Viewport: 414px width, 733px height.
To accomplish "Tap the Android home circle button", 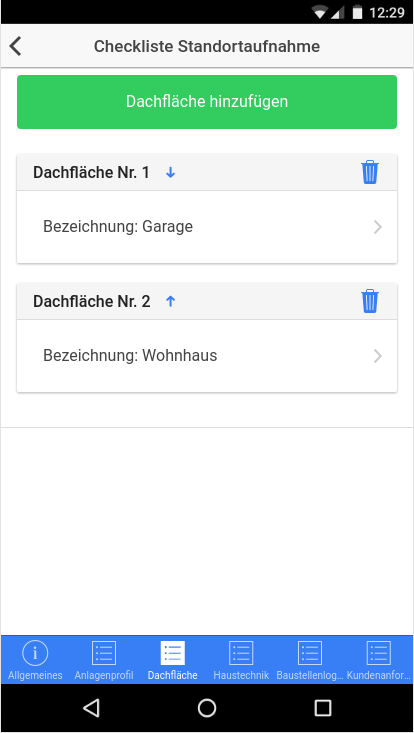I will point(207,708).
